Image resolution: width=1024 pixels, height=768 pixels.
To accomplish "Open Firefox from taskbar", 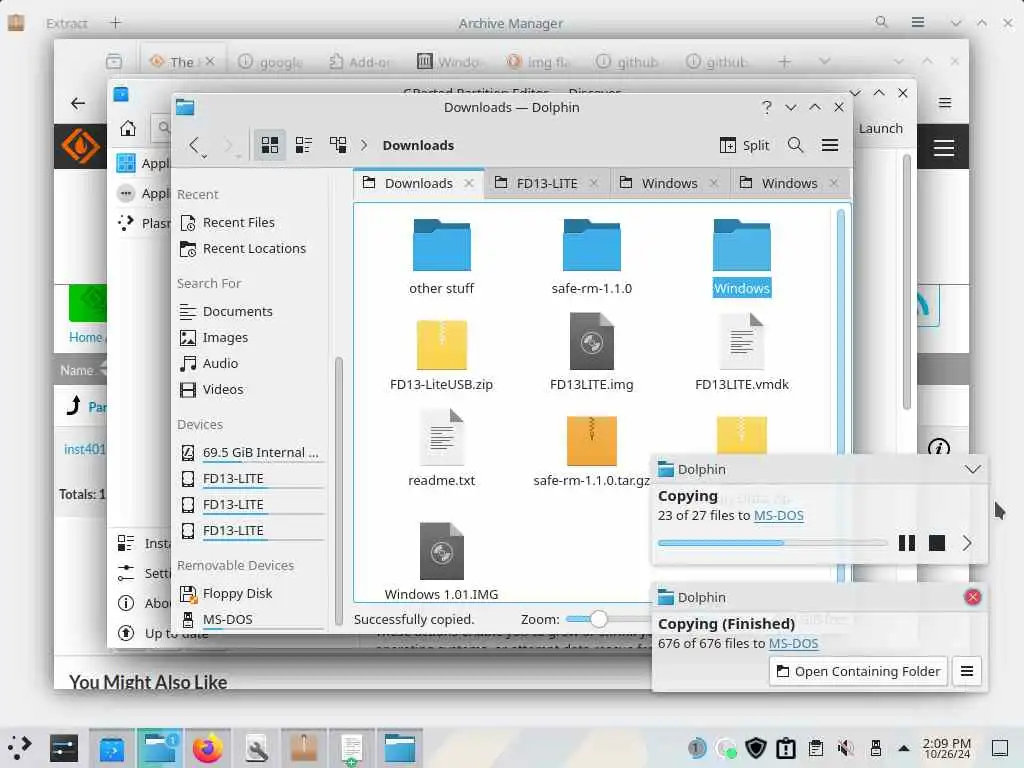I will (208, 748).
